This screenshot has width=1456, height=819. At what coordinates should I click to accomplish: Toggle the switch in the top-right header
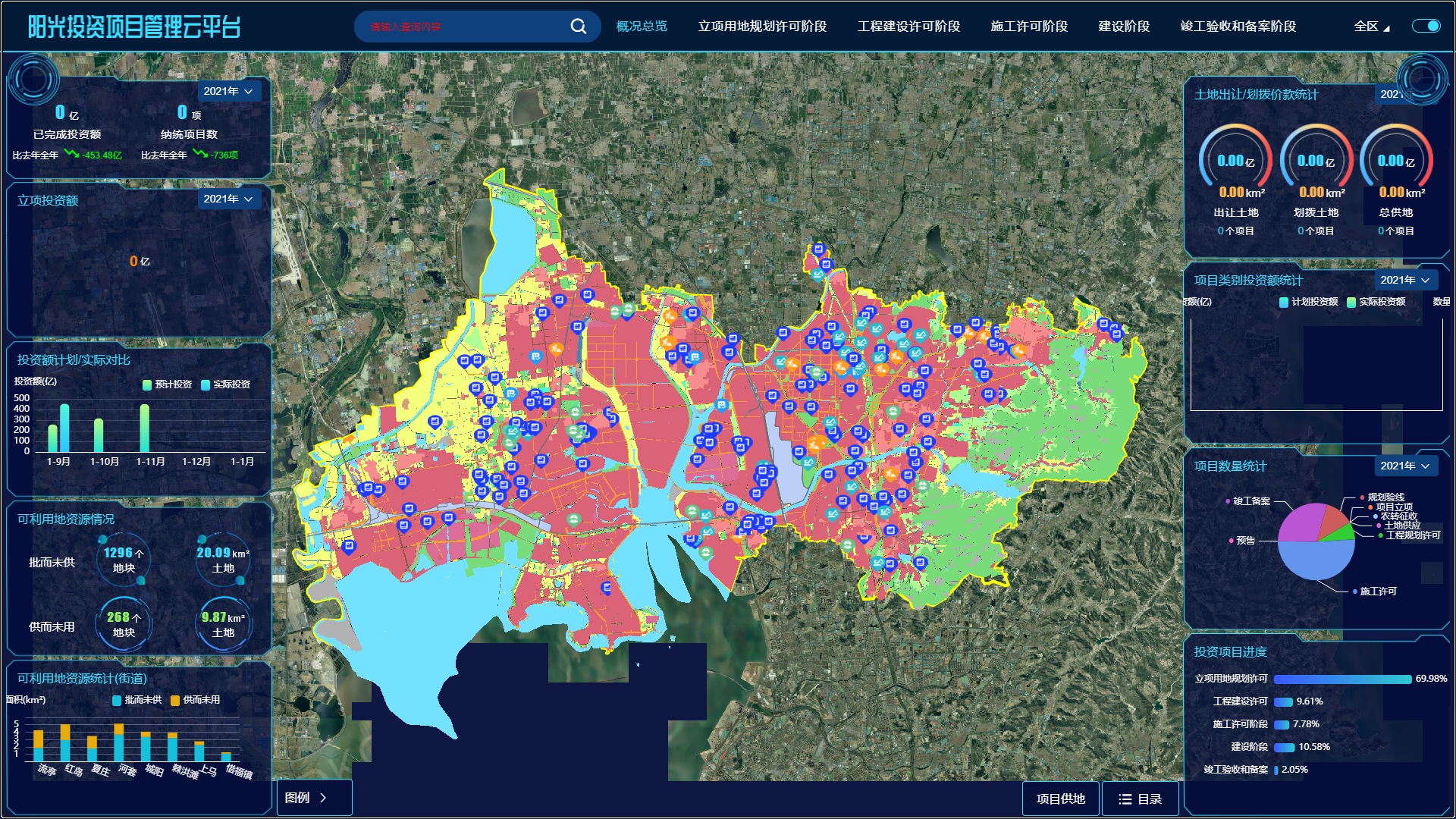point(1426,27)
